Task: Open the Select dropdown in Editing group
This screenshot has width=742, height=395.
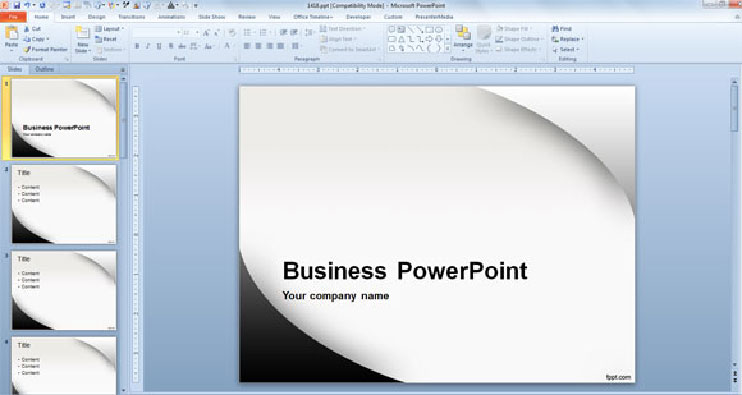Action: (565, 49)
